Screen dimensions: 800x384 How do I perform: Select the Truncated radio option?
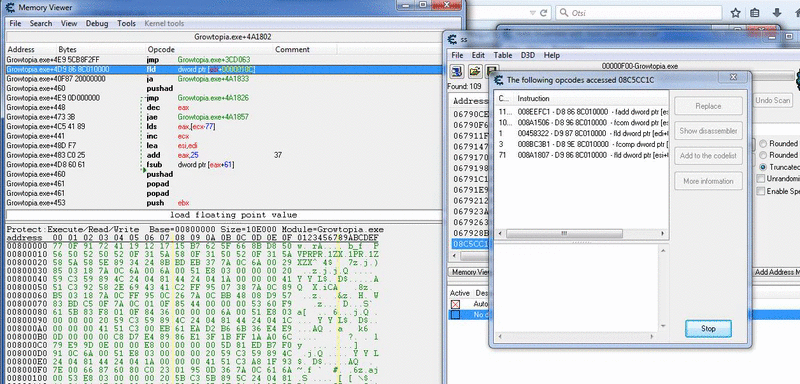coord(763,167)
